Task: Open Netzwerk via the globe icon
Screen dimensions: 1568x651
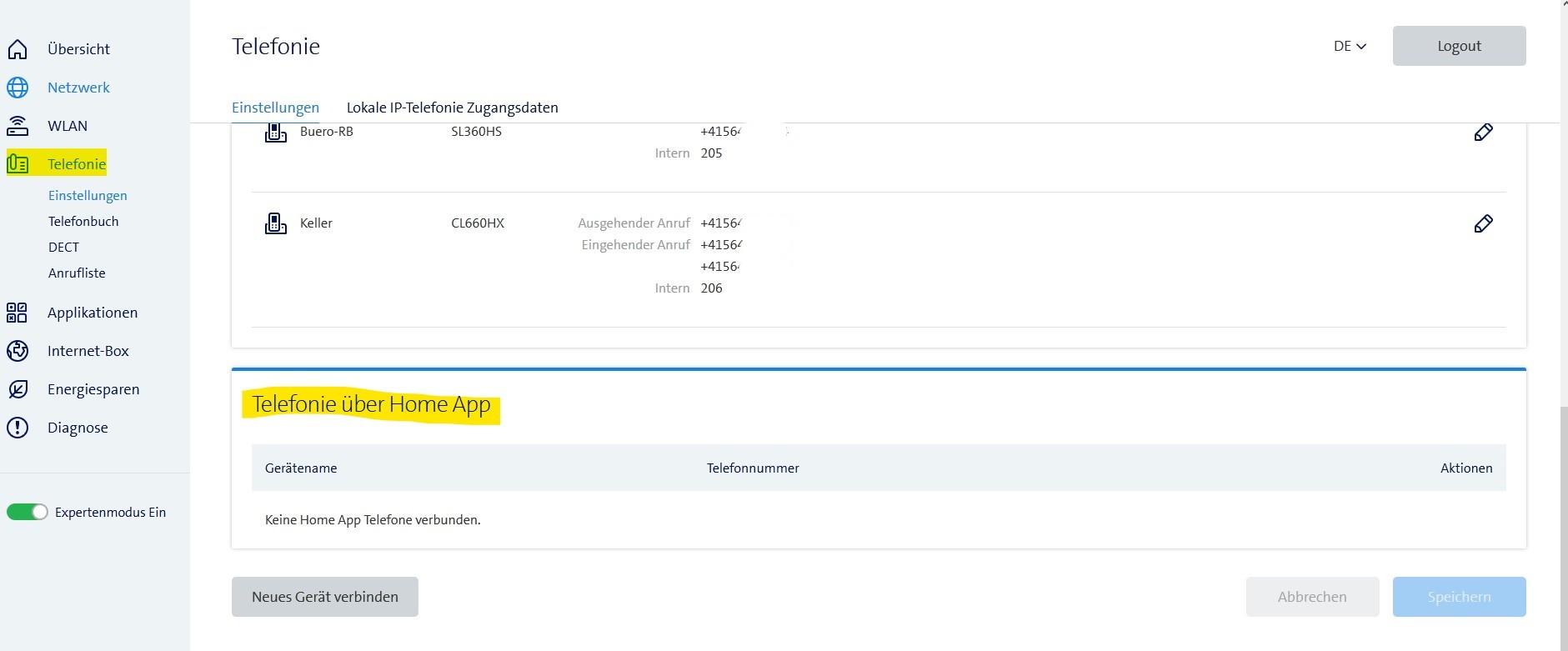Action: click(18, 88)
